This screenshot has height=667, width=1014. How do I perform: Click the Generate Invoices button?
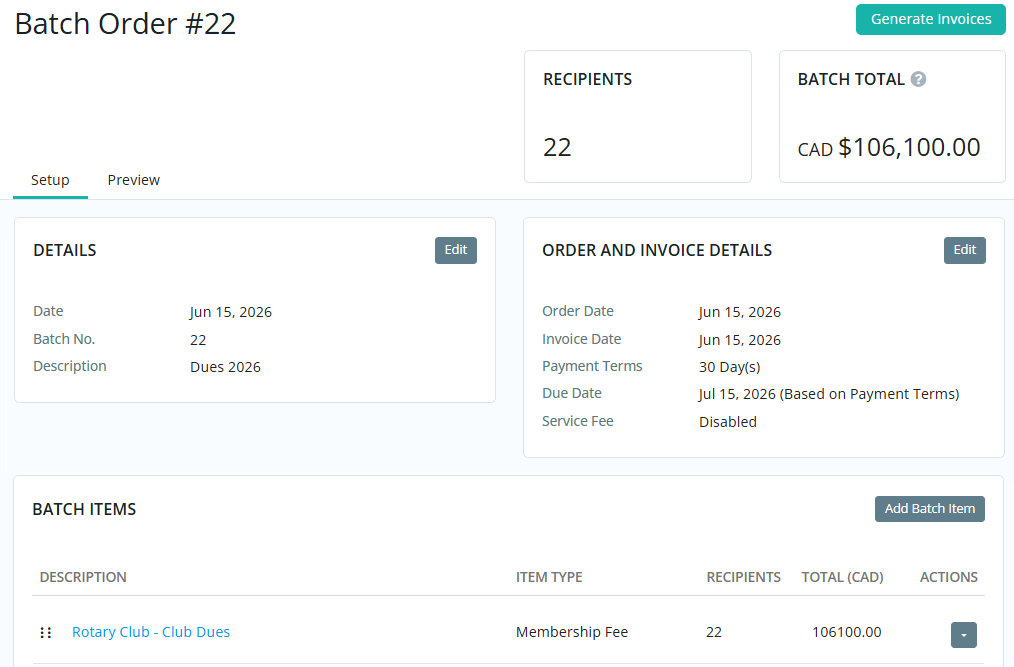931,19
